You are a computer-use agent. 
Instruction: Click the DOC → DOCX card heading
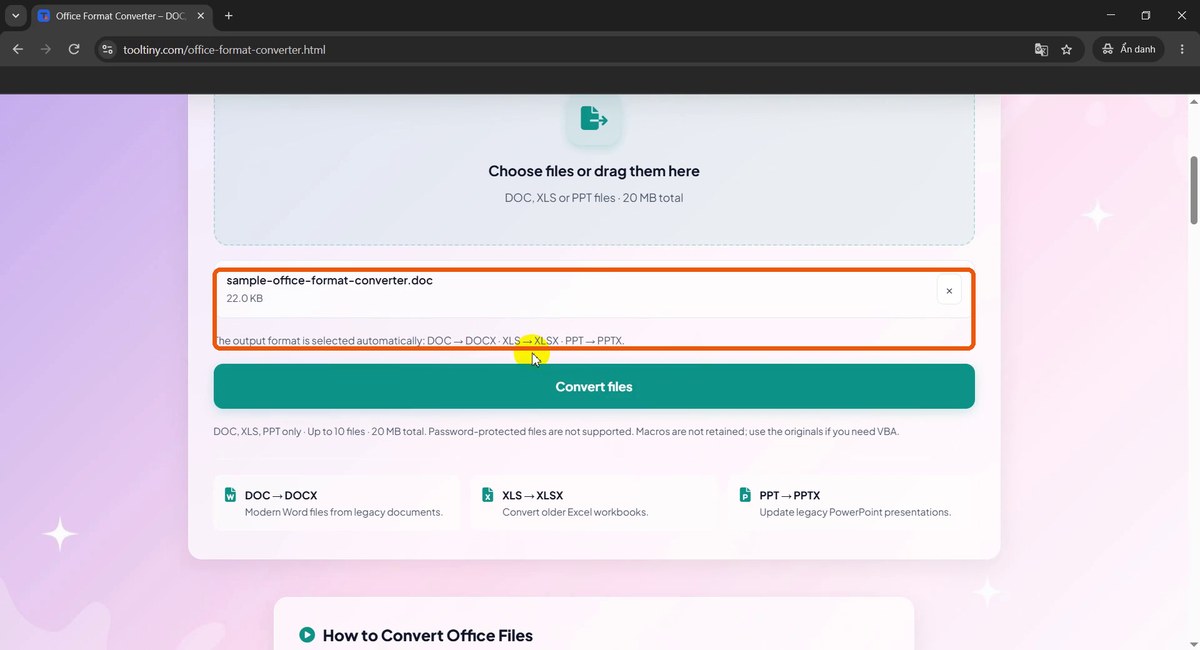tap(281, 495)
